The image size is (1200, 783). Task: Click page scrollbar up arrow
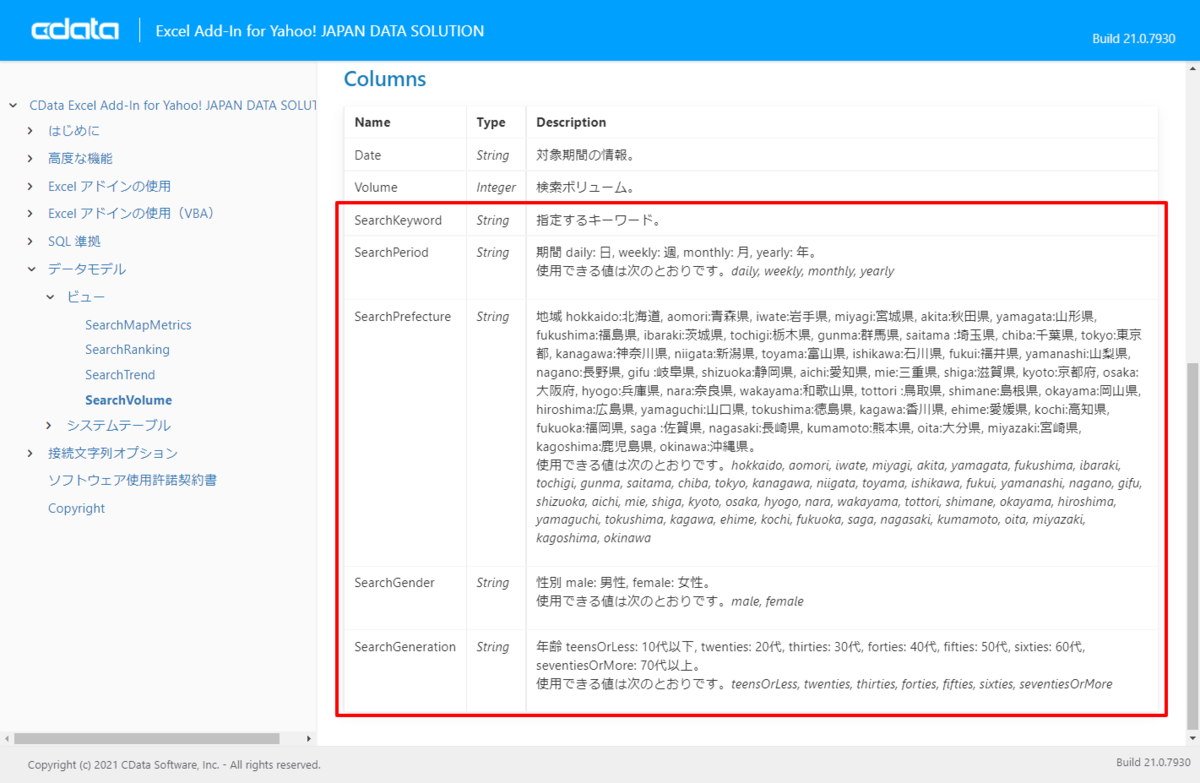[1193, 67]
